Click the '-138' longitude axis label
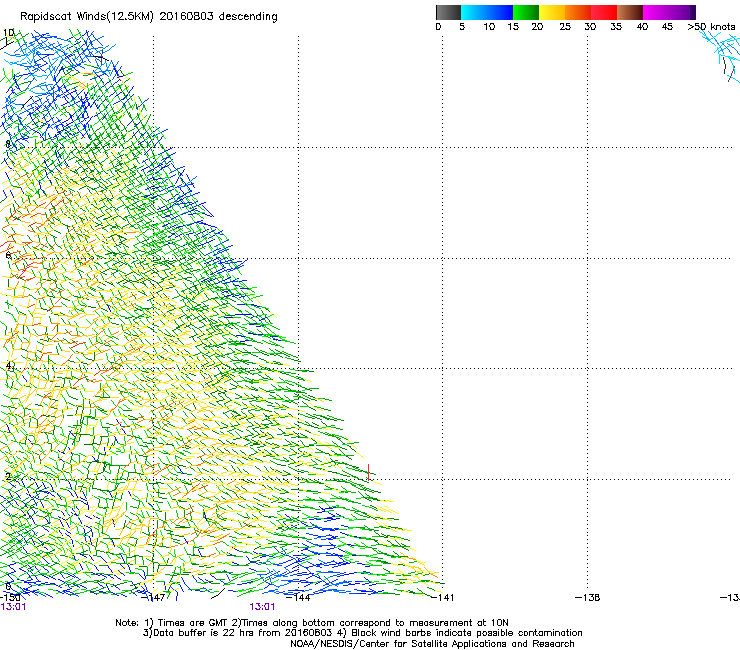The image size is (740, 650). tap(588, 598)
